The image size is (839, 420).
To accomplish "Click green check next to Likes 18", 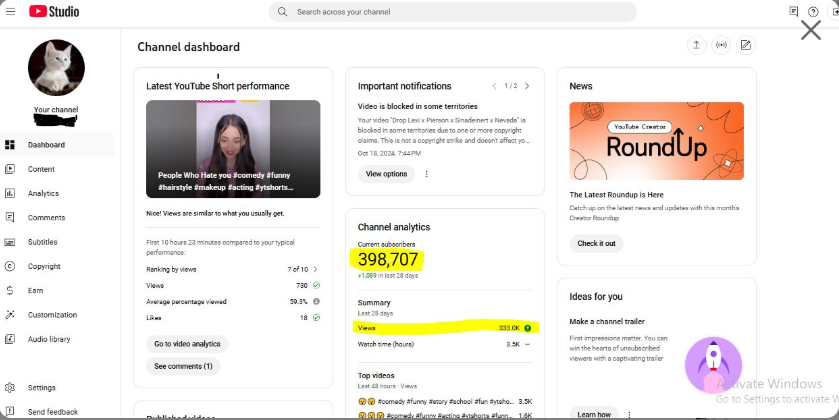I will (316, 317).
